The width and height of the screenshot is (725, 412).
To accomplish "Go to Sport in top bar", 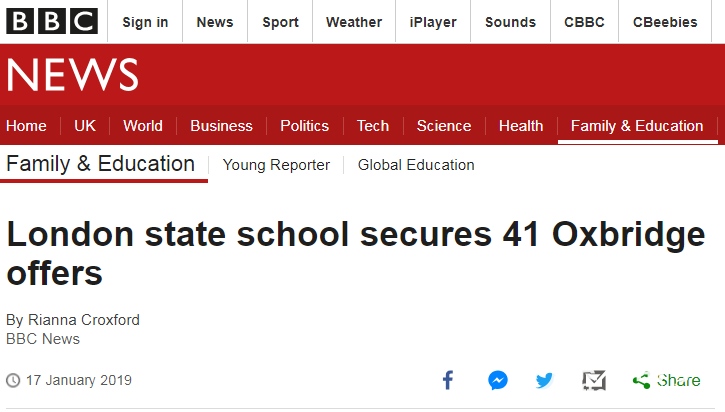I will [280, 22].
